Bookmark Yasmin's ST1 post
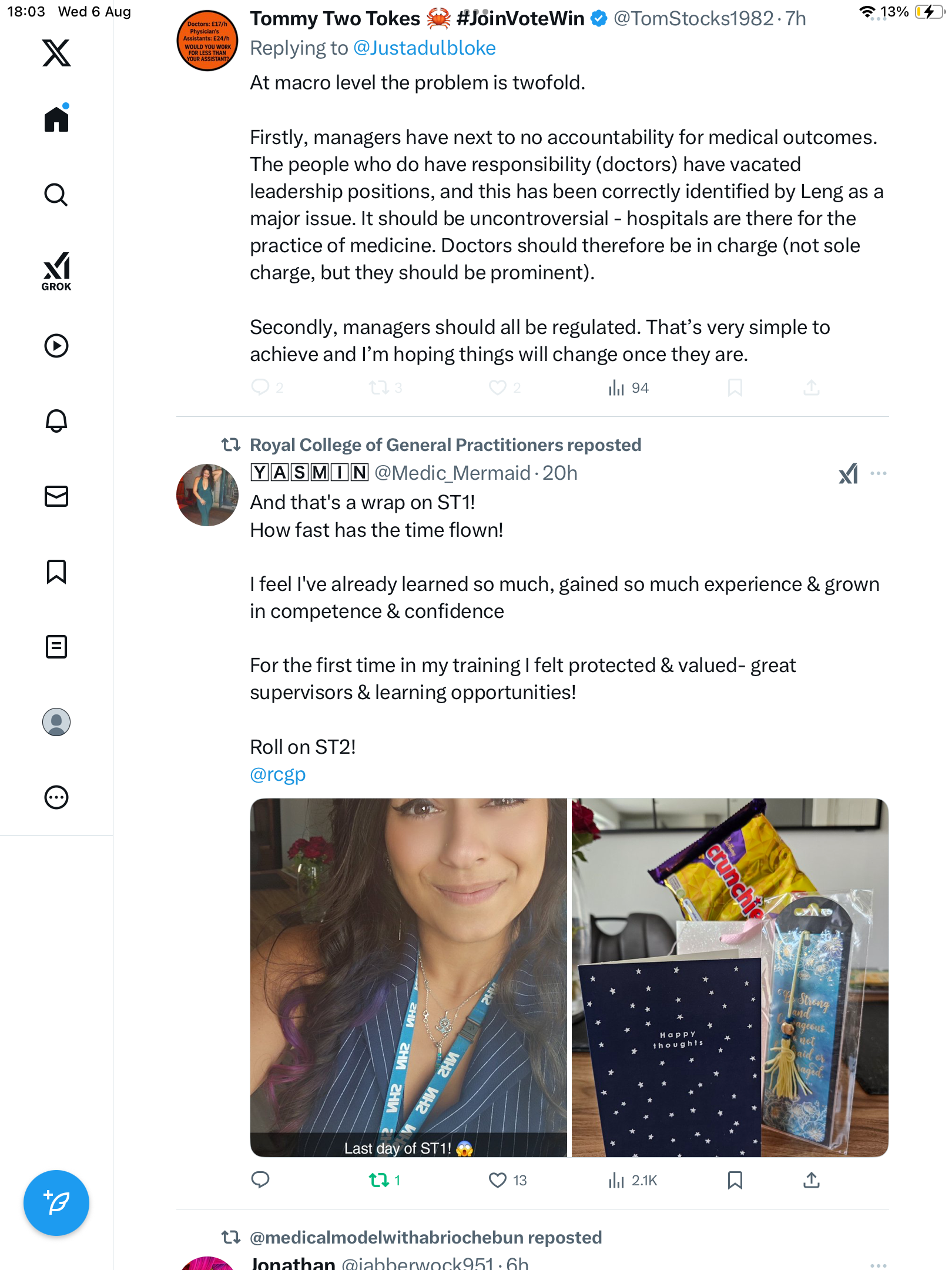The width and height of the screenshot is (952, 1270). pyautogui.click(x=735, y=1180)
